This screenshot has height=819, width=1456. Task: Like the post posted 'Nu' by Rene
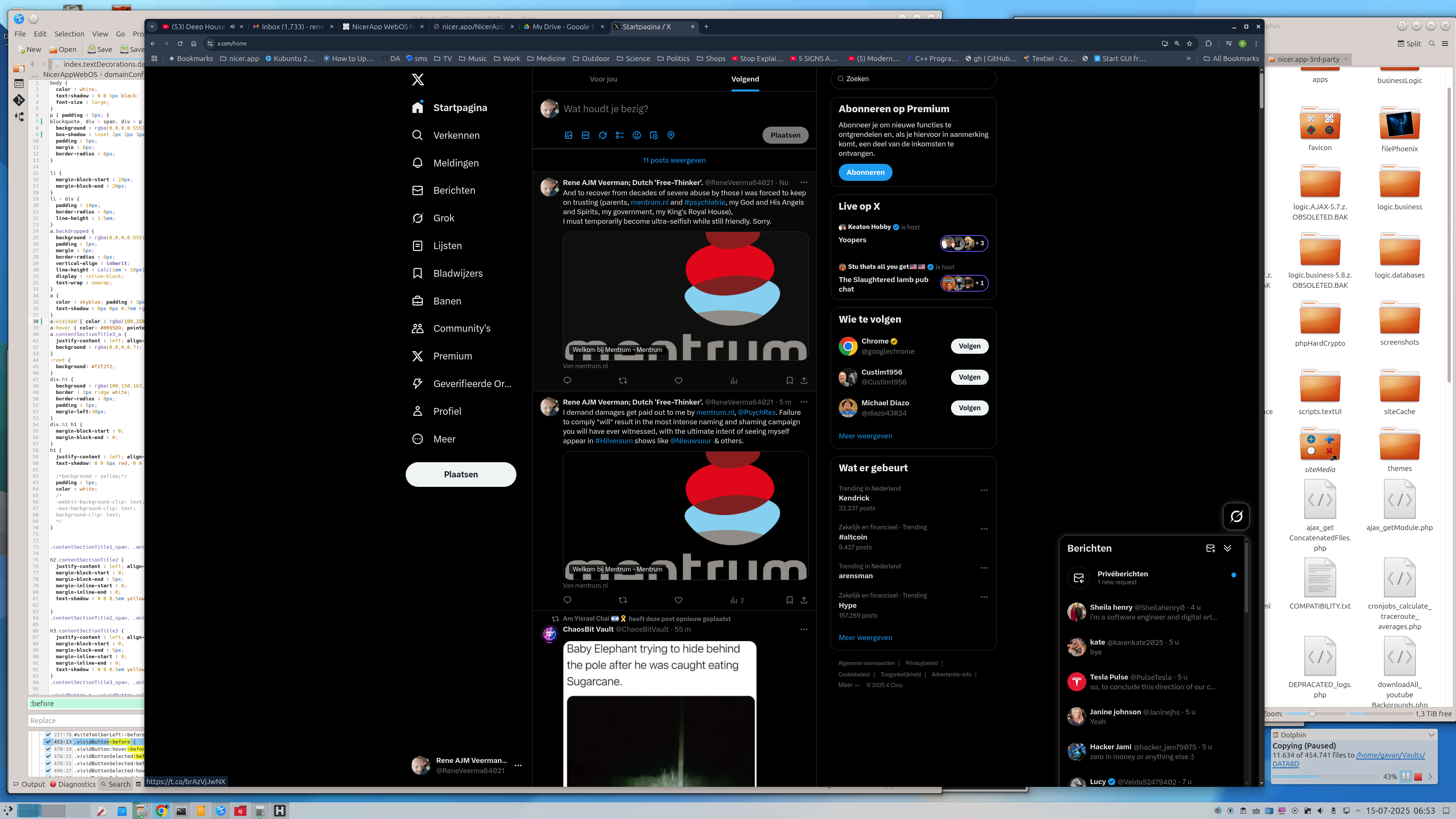coord(679,380)
